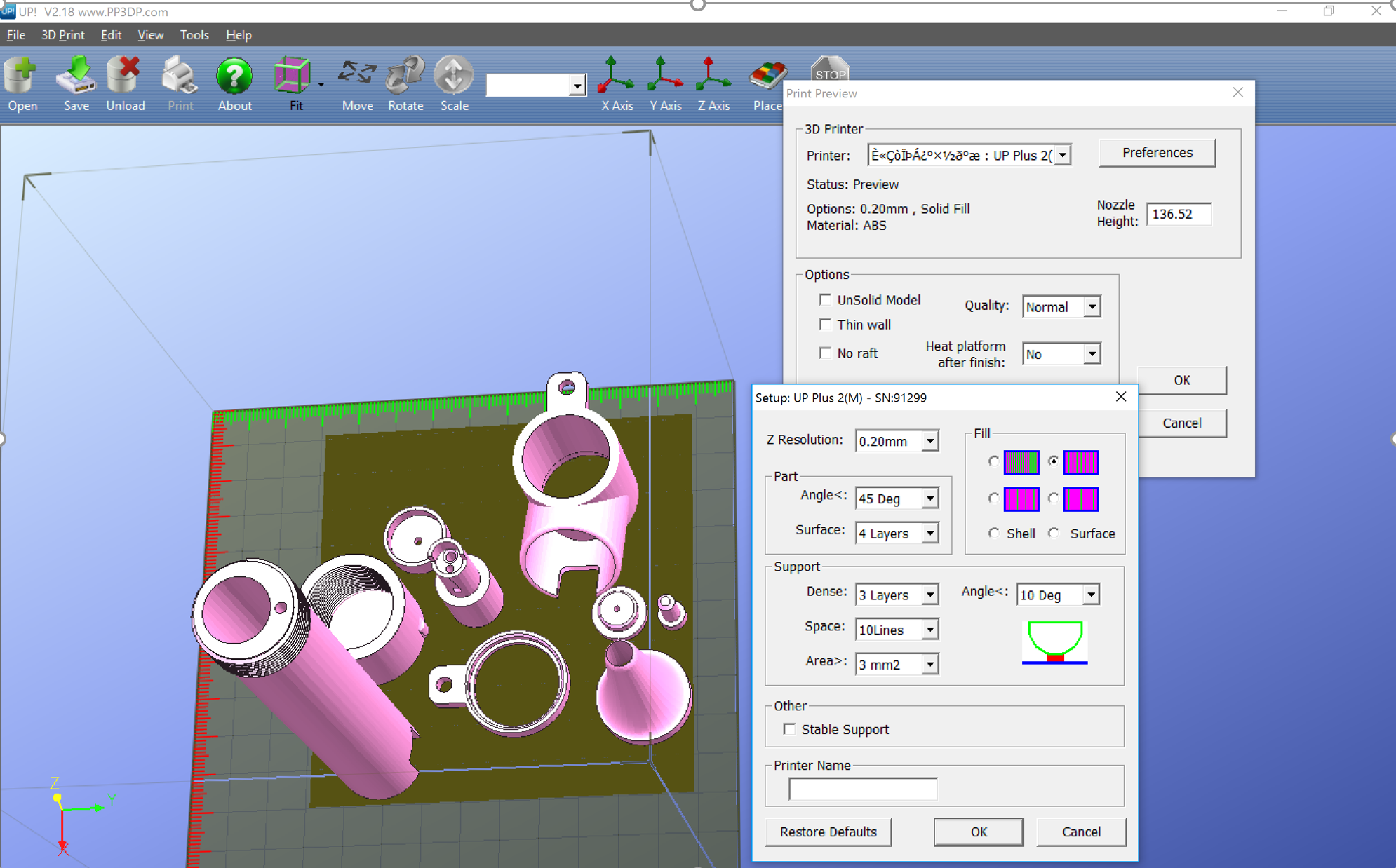Open the Help menu
This screenshot has width=1396, height=868.
(x=239, y=35)
